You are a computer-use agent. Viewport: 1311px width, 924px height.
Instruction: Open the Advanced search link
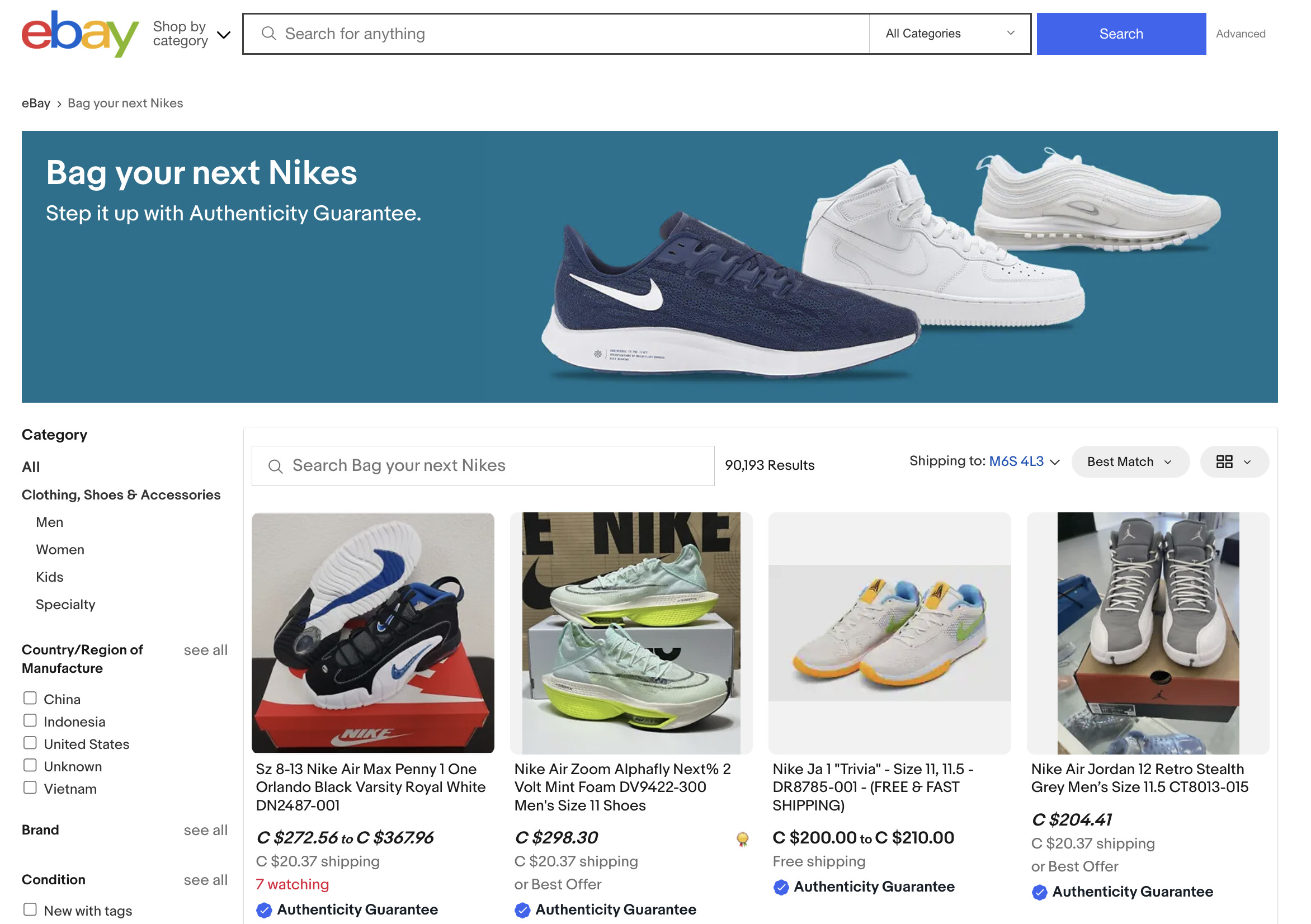click(1239, 34)
